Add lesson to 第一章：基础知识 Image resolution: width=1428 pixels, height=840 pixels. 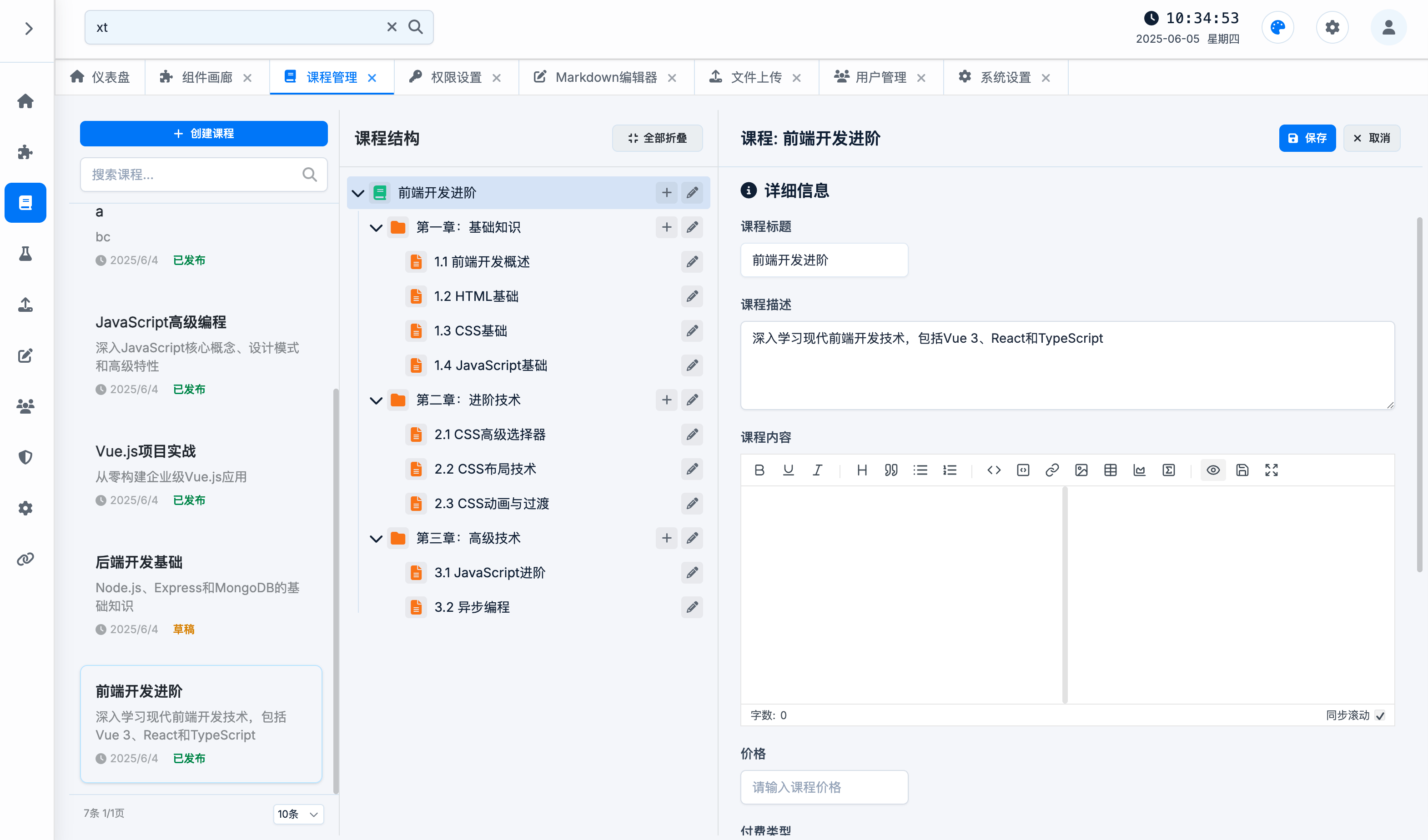point(666,227)
